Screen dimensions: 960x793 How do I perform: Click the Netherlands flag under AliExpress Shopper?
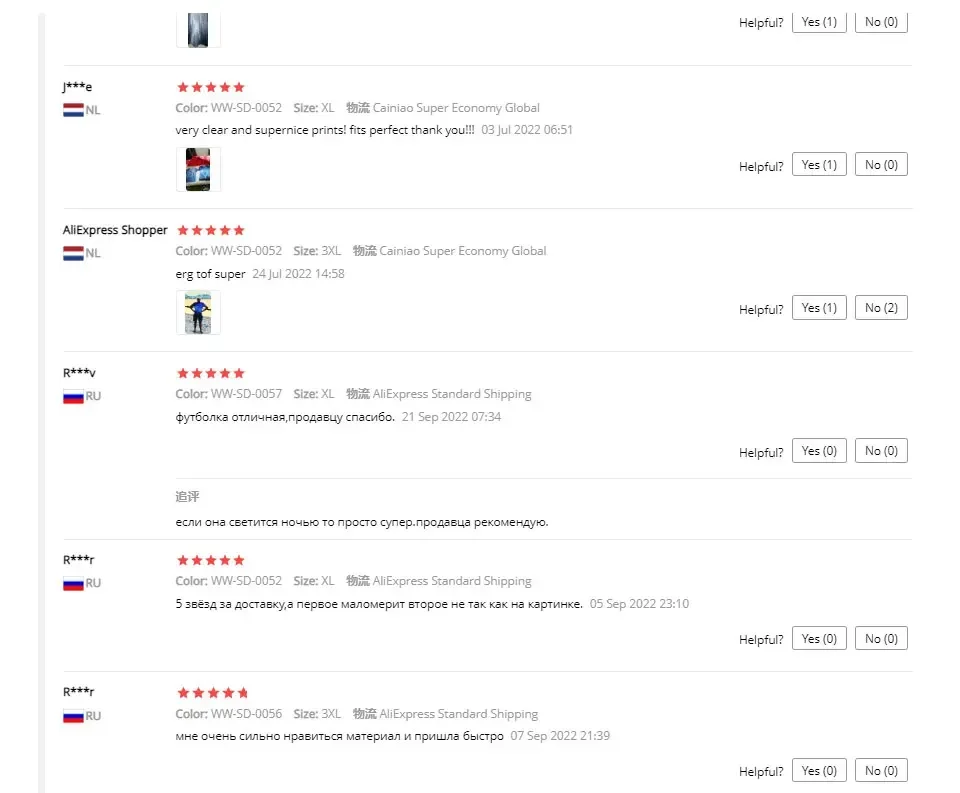tap(73, 253)
